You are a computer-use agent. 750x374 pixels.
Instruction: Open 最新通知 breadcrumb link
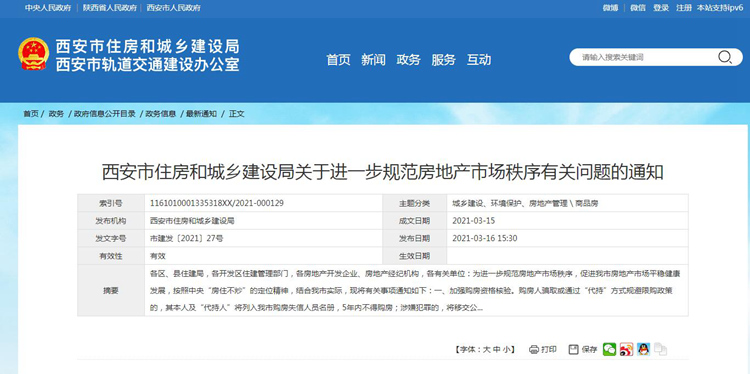(201, 114)
